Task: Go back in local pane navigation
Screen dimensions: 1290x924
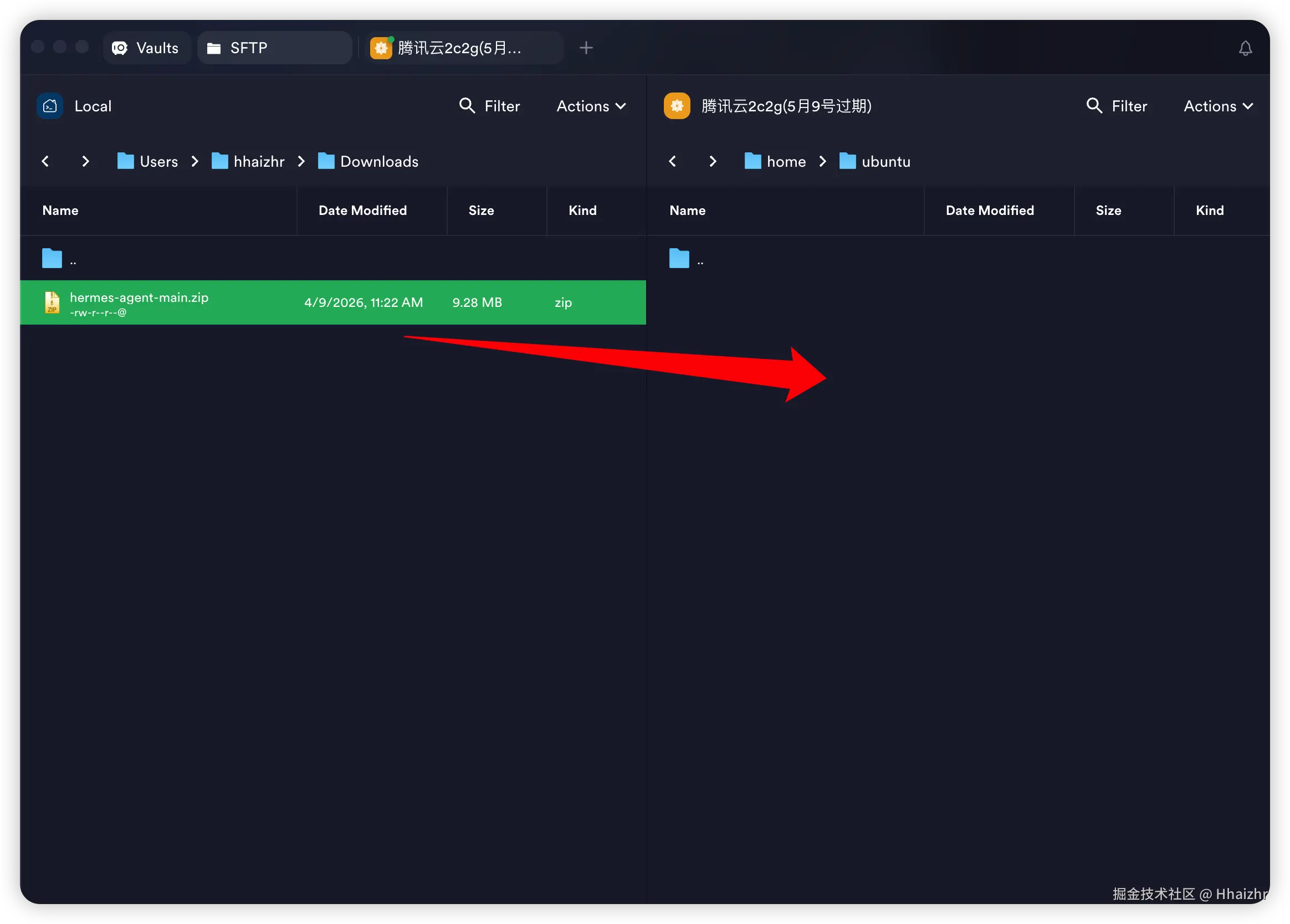Action: click(45, 162)
